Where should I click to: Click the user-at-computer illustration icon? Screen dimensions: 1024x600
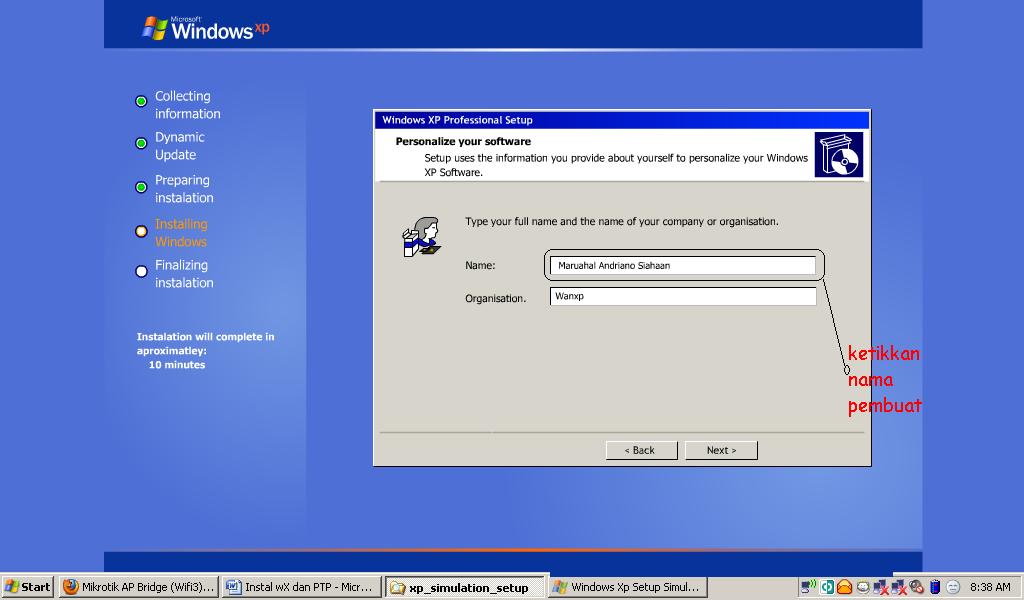coord(421,237)
